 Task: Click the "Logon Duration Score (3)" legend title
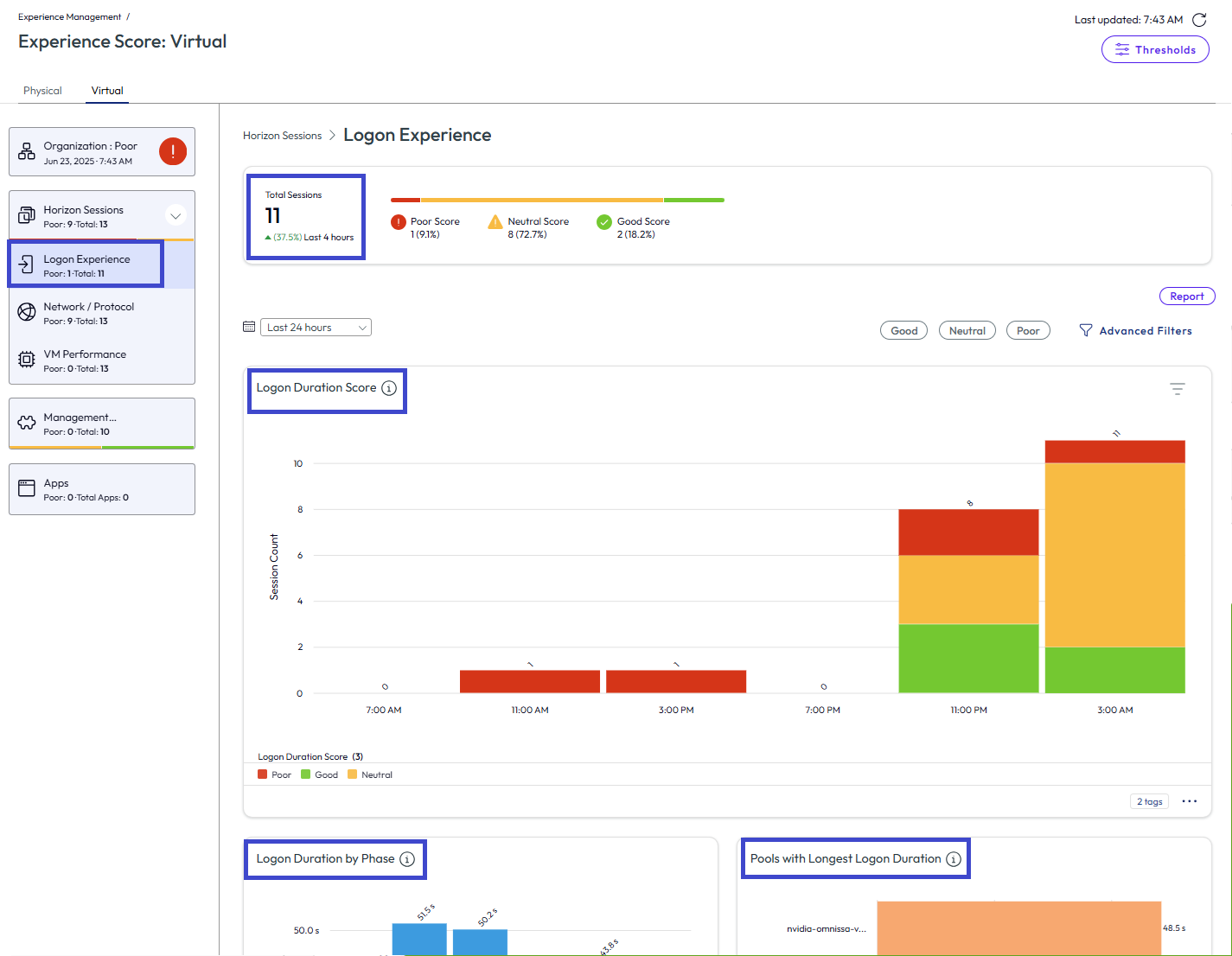point(310,757)
